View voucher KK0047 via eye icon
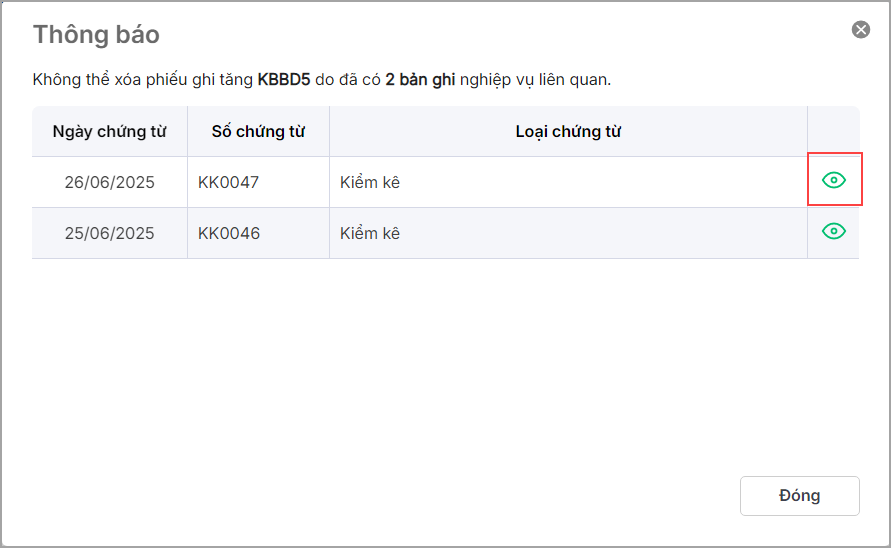Image resolution: width=891 pixels, height=548 pixels. coord(833,180)
